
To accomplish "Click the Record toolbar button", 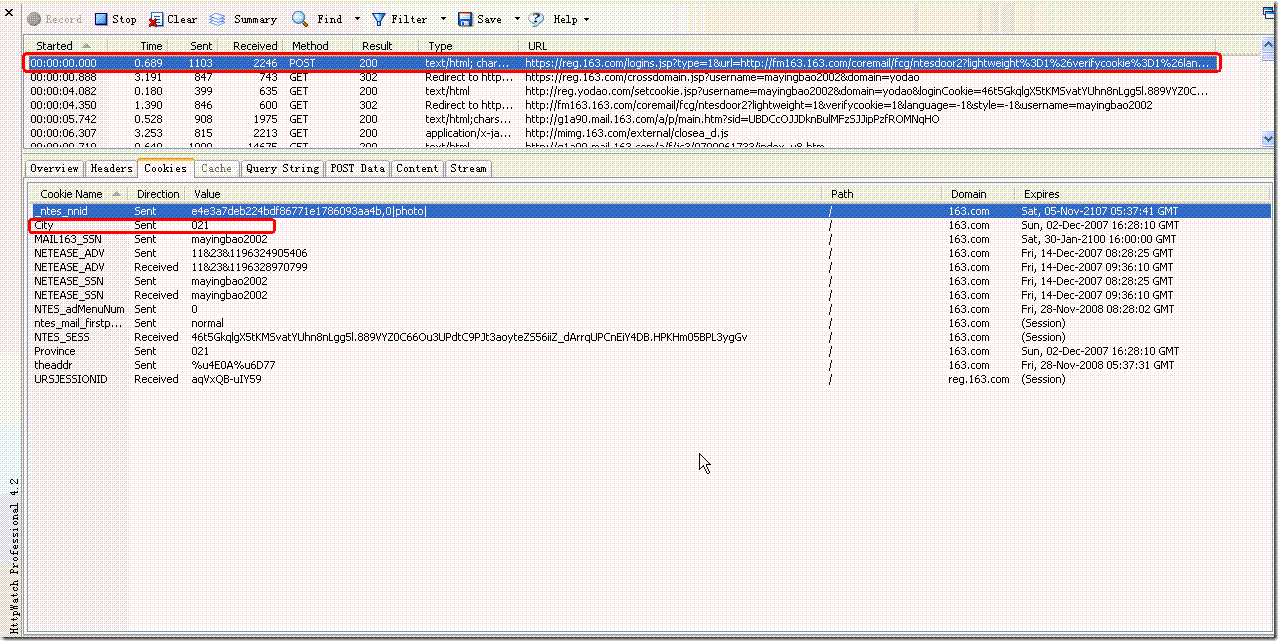I will tap(55, 19).
